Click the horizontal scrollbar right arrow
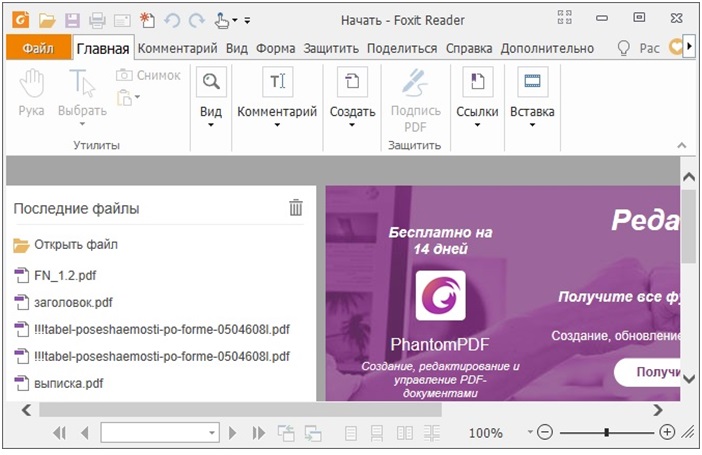The width and height of the screenshot is (702, 455). (x=658, y=409)
